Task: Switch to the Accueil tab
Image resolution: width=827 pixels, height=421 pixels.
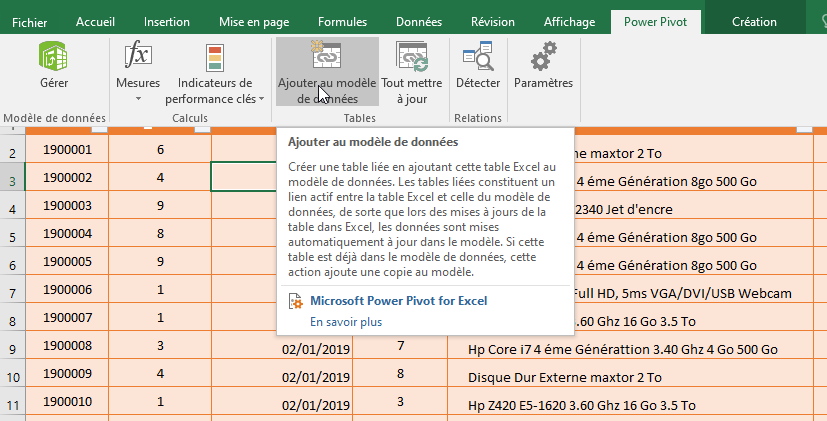Action: pyautogui.click(x=95, y=22)
